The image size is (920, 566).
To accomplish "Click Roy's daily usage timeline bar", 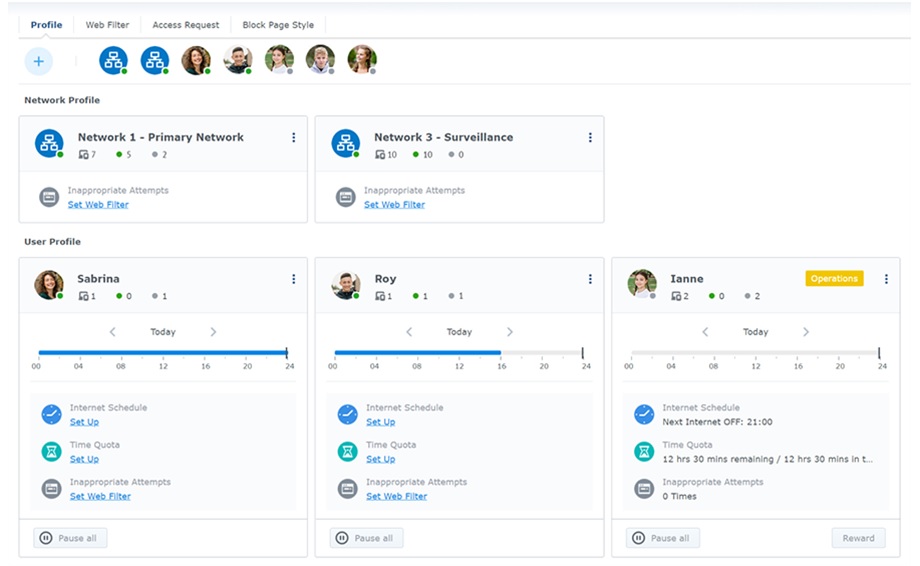I will (459, 353).
